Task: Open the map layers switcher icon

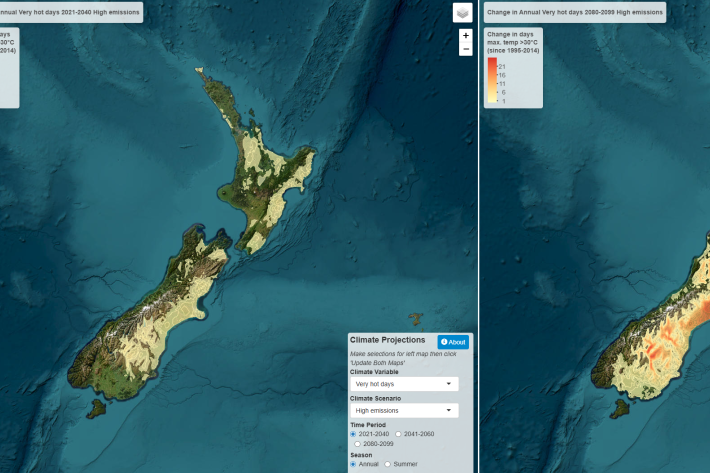Action: (462, 13)
